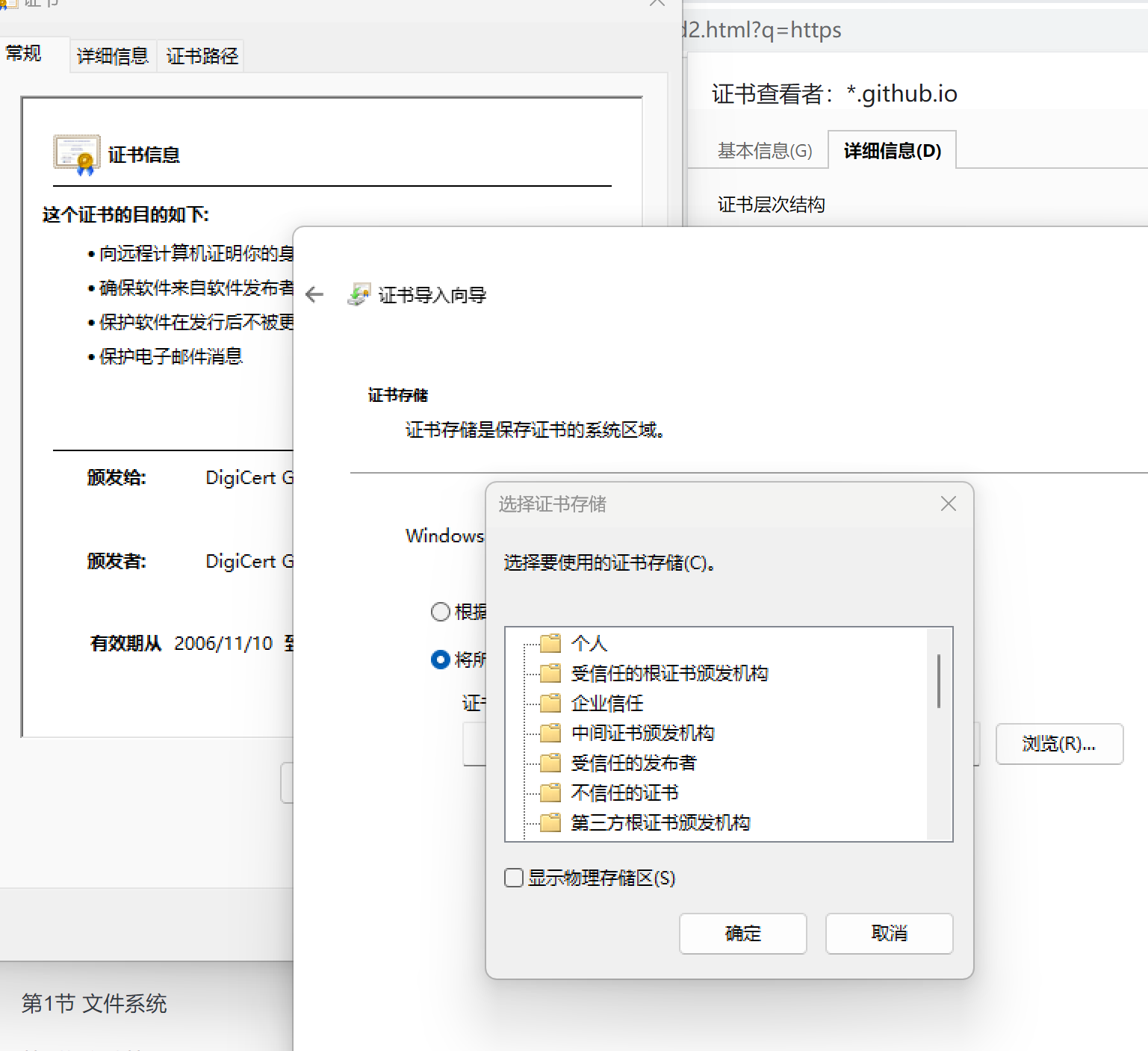Open the 证书路径 tab

pos(202,56)
